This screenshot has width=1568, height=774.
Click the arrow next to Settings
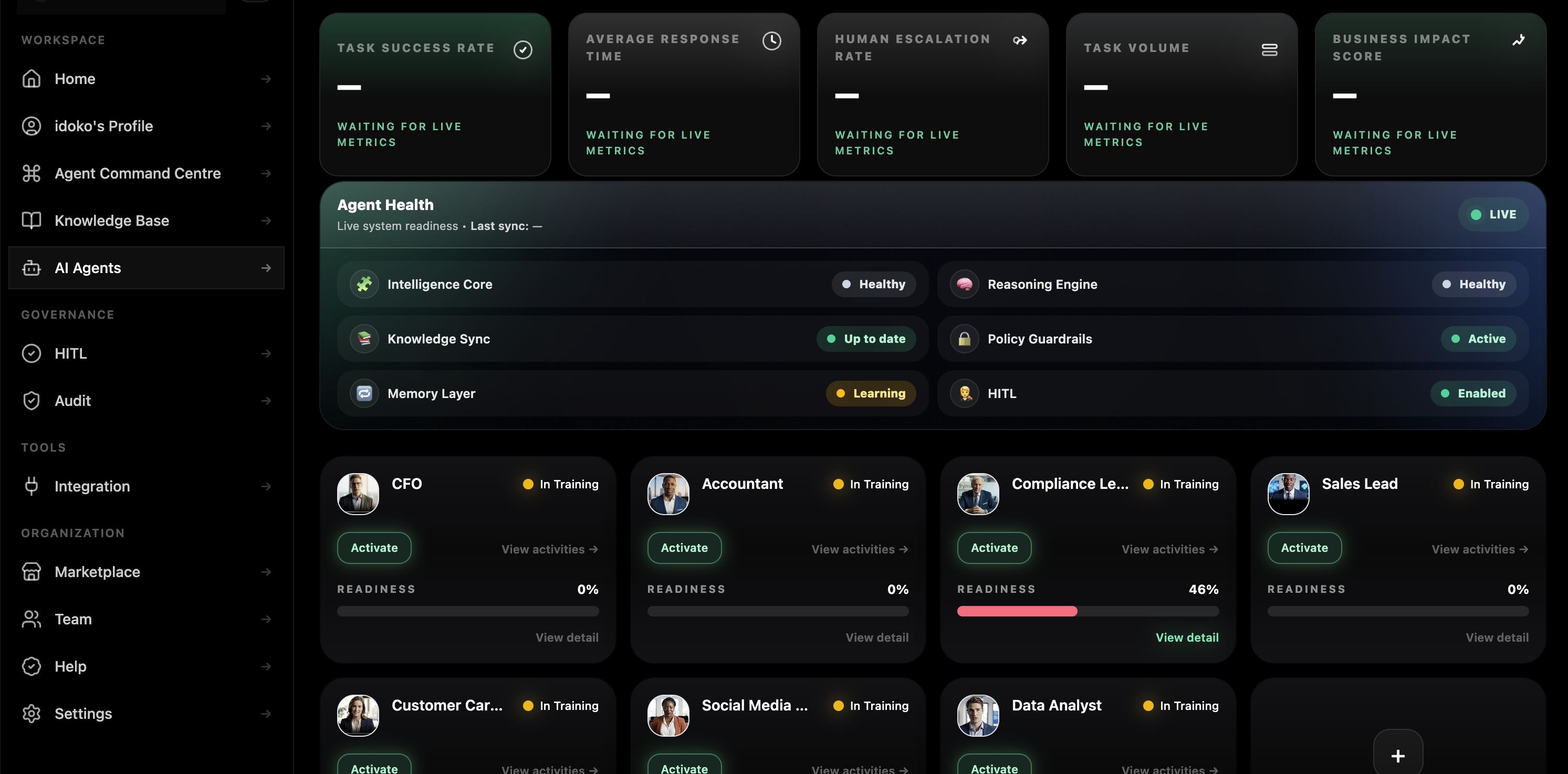[x=266, y=713]
